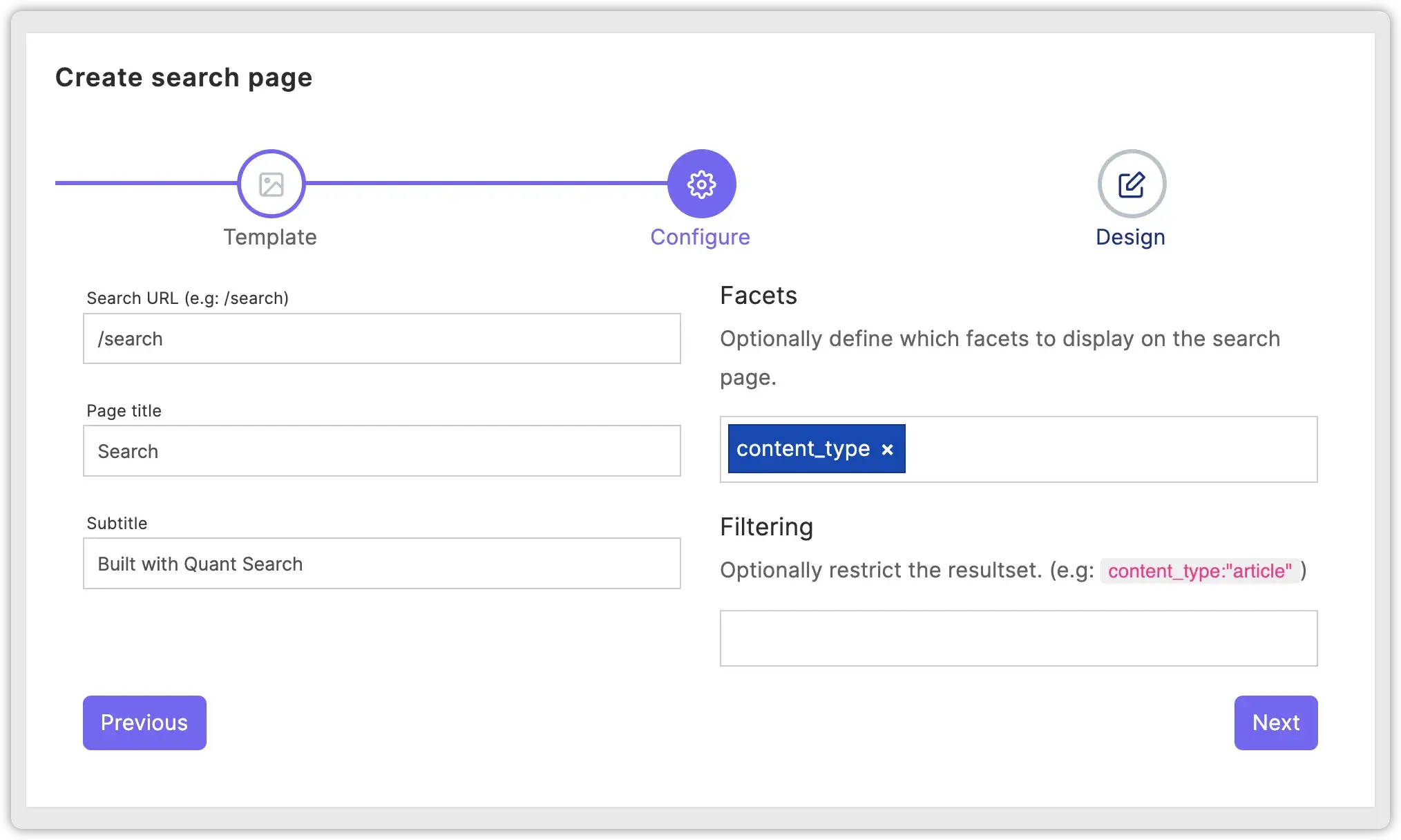Image resolution: width=1401 pixels, height=840 pixels.
Task: Click the Subtitle field Built with Quant Search
Action: [x=381, y=563]
